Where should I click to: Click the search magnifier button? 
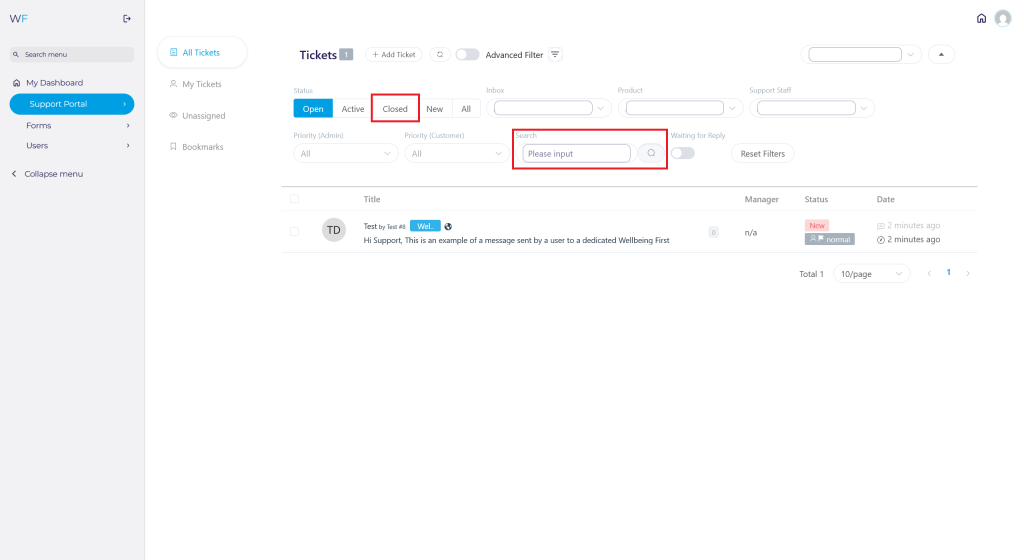click(651, 153)
